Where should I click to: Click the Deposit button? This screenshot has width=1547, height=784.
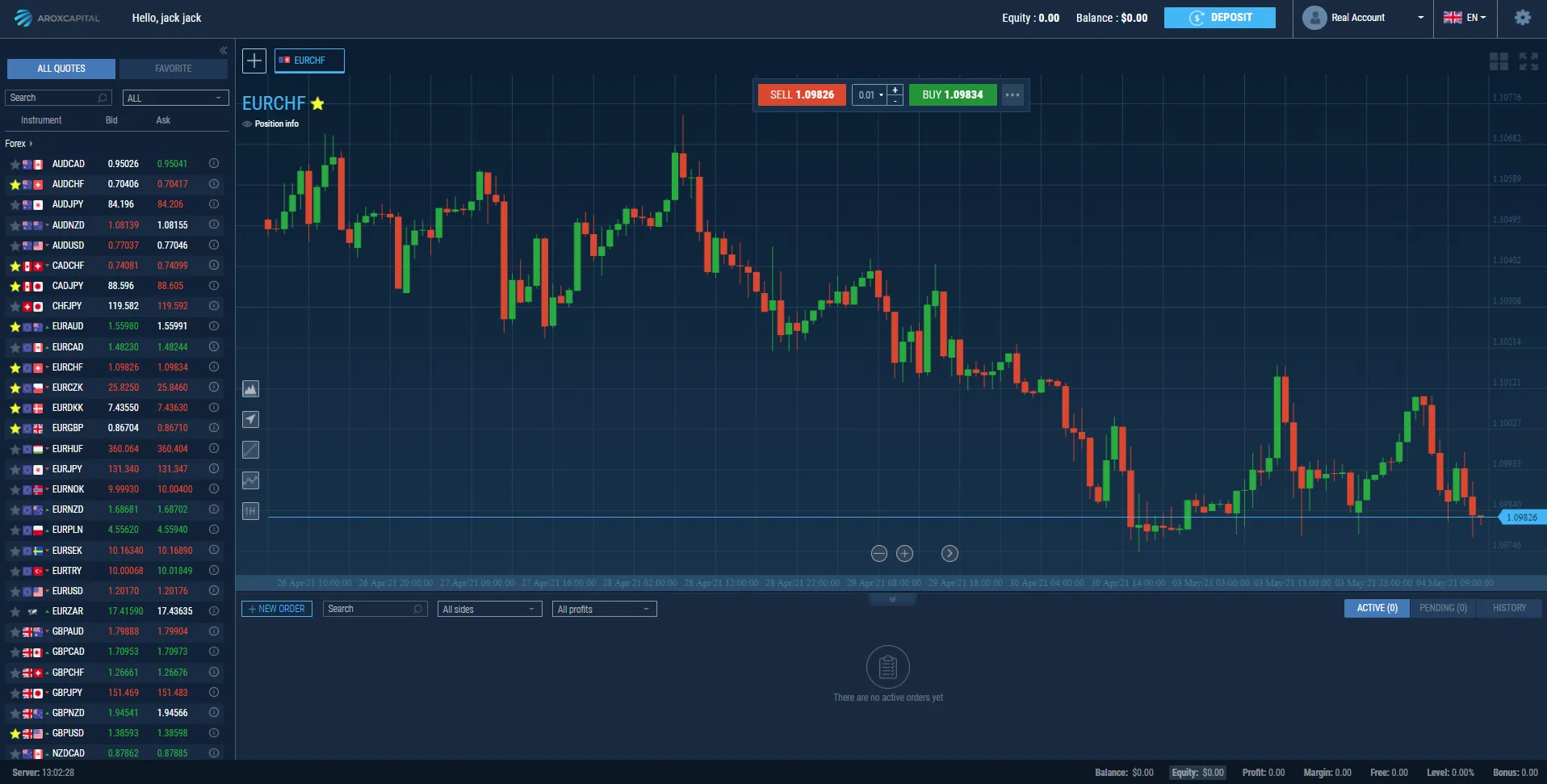click(x=1220, y=18)
